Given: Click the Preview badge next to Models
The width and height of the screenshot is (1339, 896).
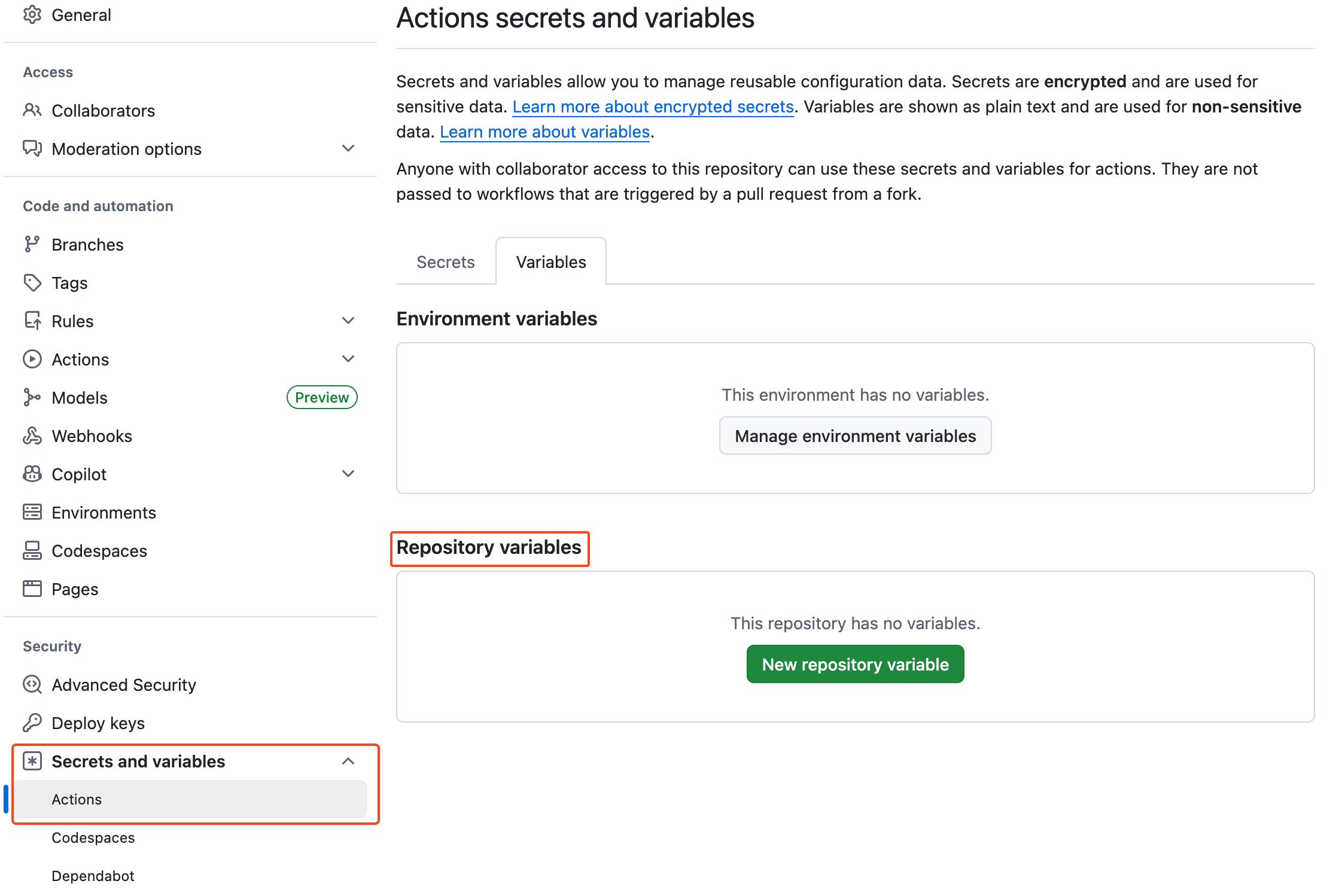Looking at the screenshot, I should coord(321,397).
